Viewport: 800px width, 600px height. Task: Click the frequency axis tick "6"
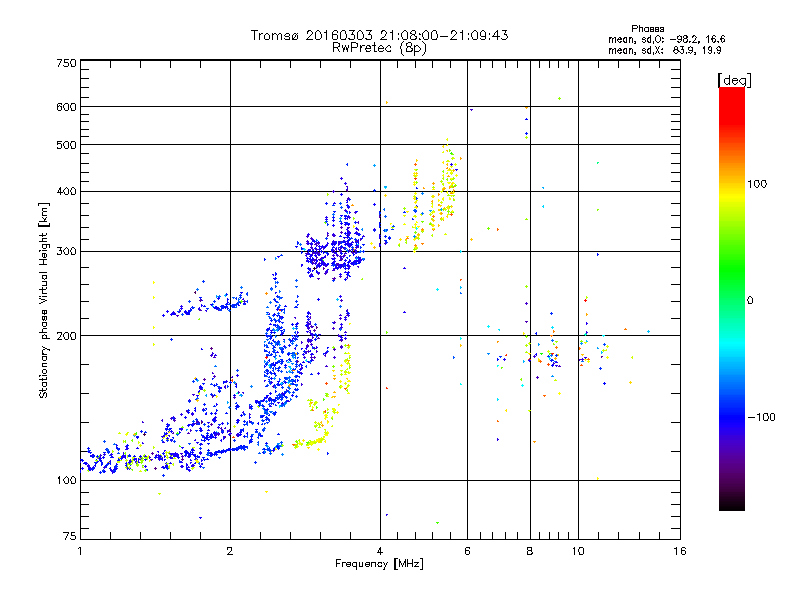coord(467,551)
